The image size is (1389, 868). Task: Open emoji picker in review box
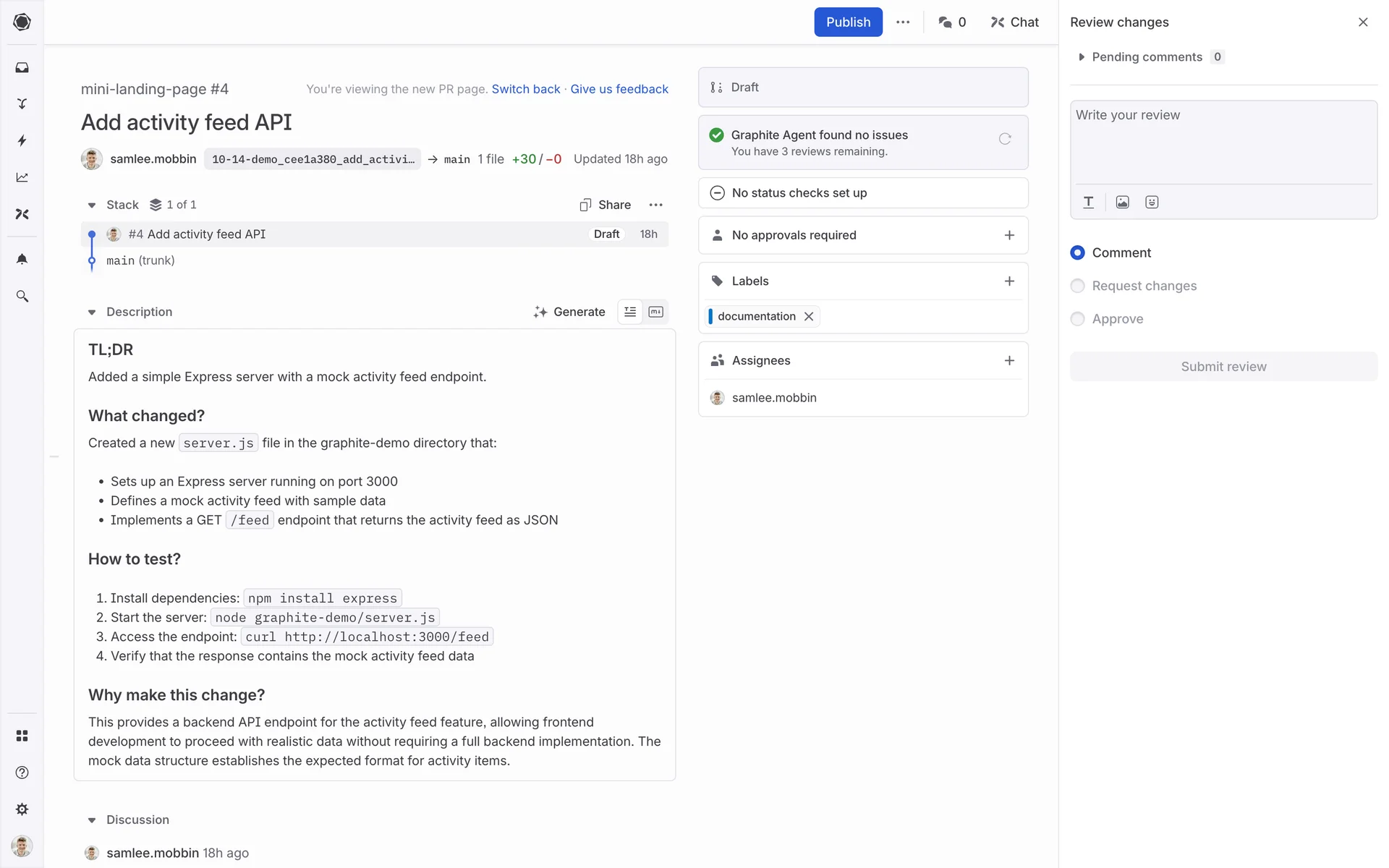[1152, 203]
